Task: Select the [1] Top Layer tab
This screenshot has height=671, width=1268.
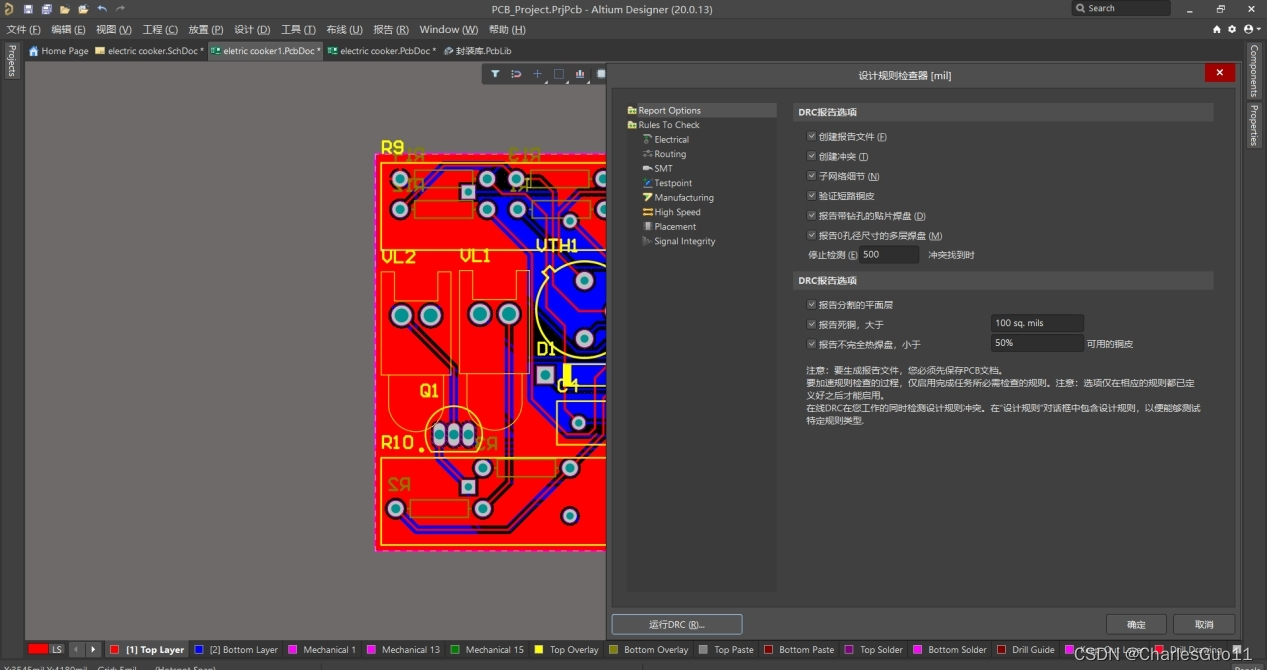Action: (147, 650)
